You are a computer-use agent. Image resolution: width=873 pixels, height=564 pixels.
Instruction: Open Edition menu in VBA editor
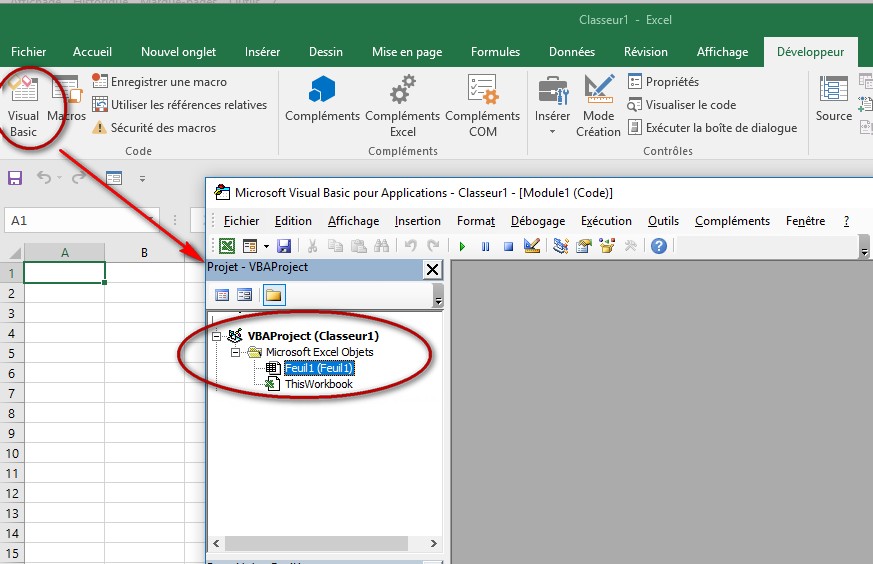(x=293, y=221)
